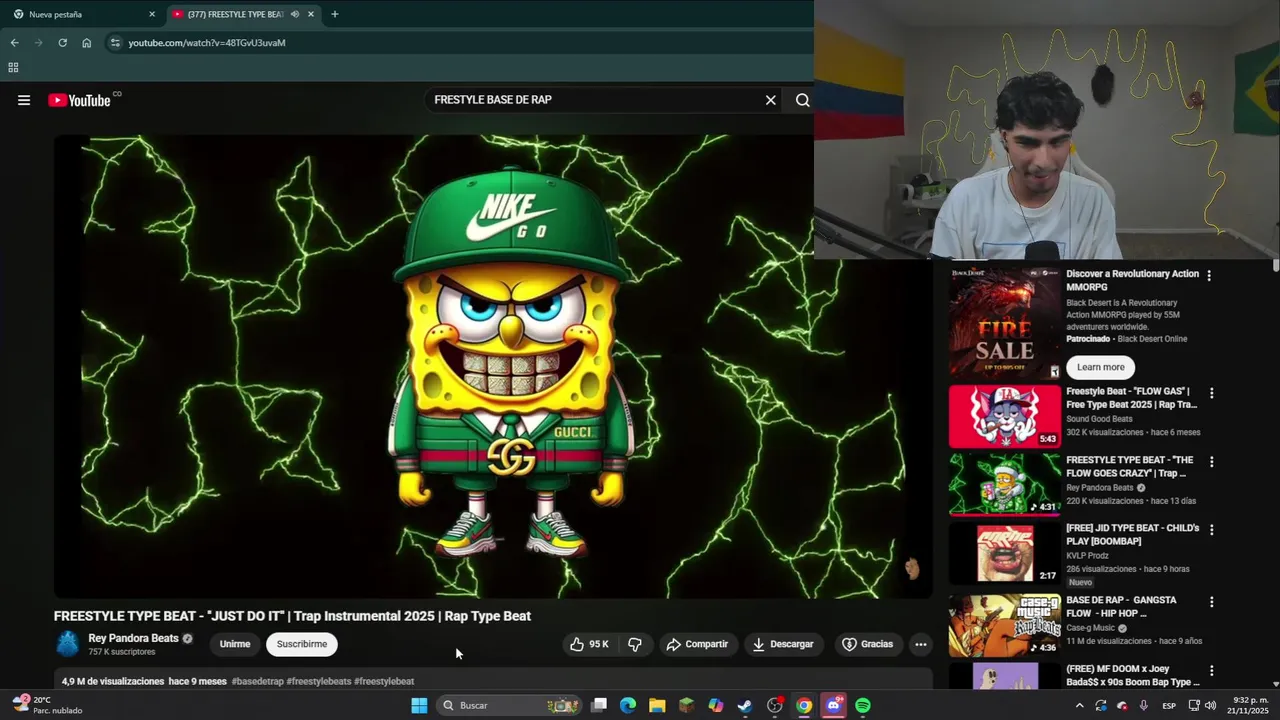Open the Windows Start menu
This screenshot has width=1280, height=720.
coord(419,705)
